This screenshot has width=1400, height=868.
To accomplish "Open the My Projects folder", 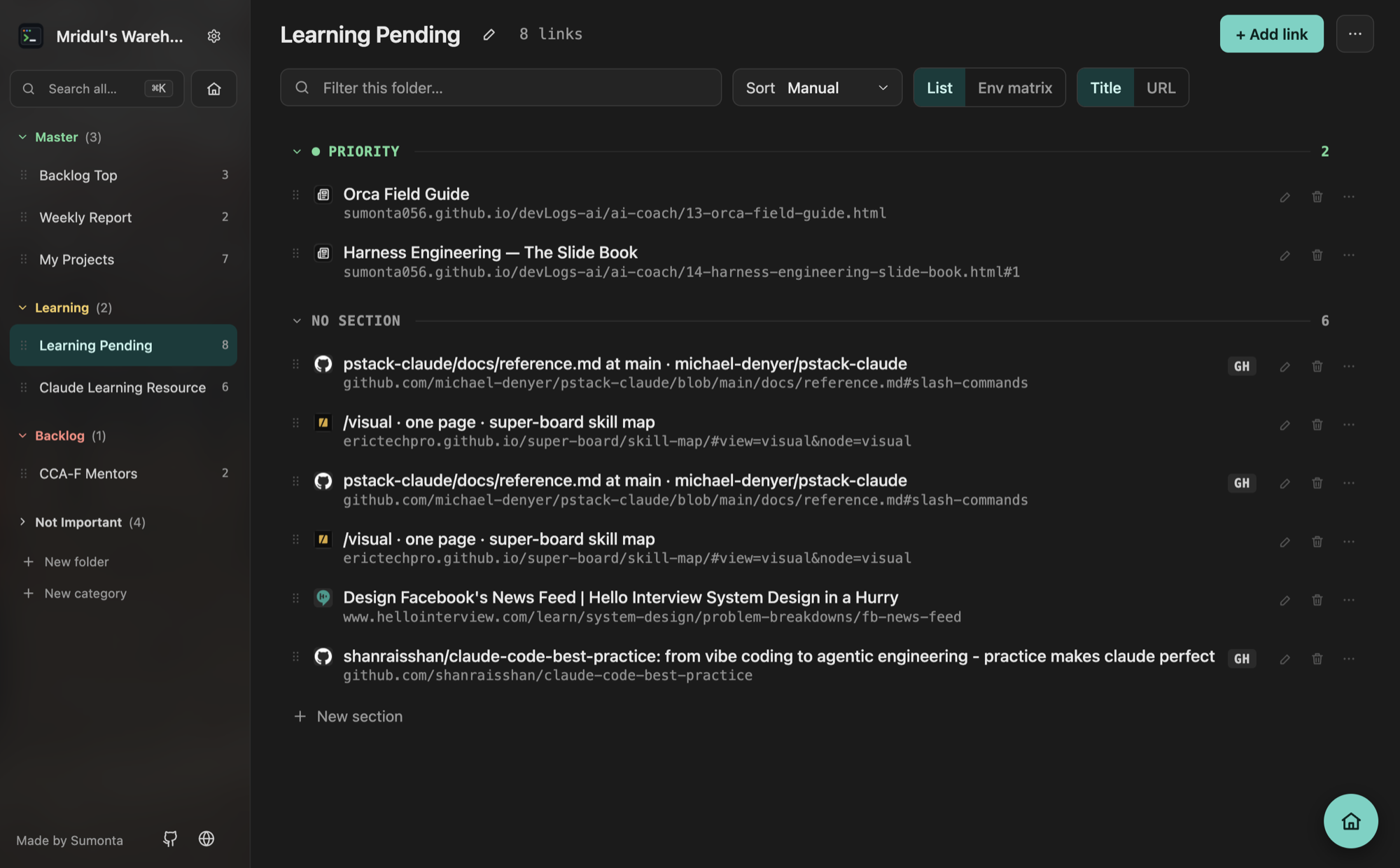I will pyautogui.click(x=123, y=259).
